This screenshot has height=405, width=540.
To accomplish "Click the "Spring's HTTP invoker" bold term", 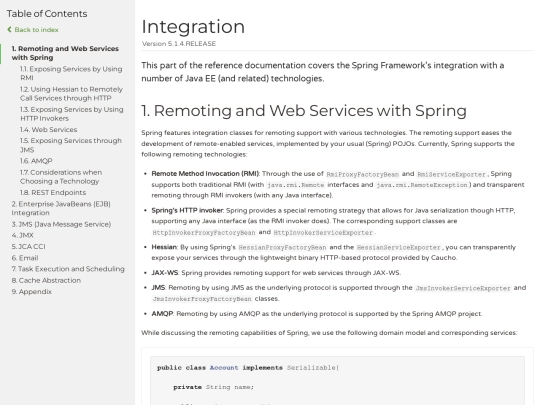I will tap(187, 210).
